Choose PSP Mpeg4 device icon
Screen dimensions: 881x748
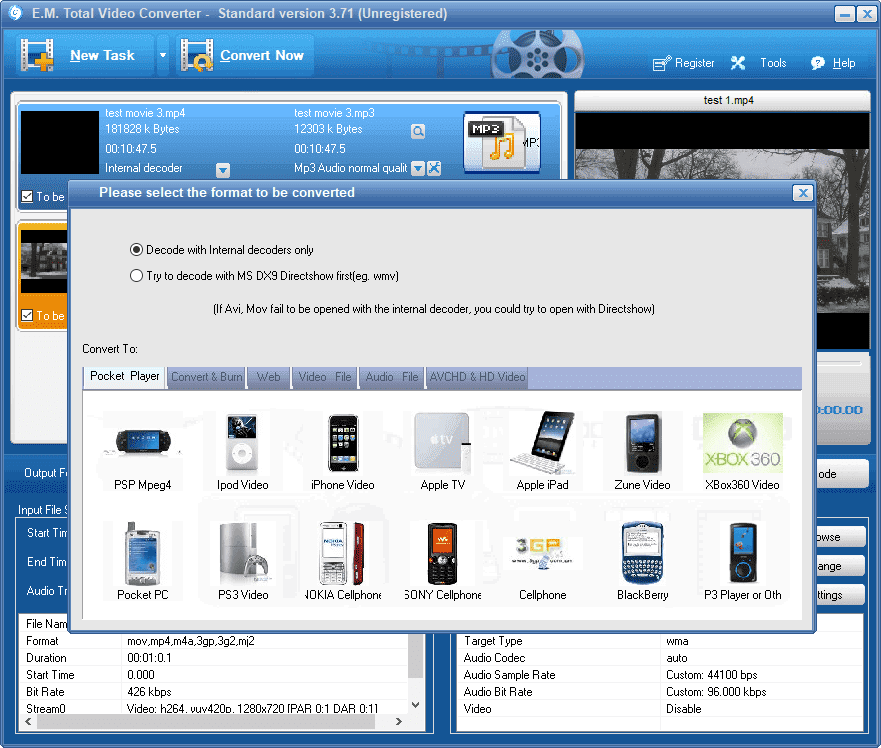tap(143, 443)
